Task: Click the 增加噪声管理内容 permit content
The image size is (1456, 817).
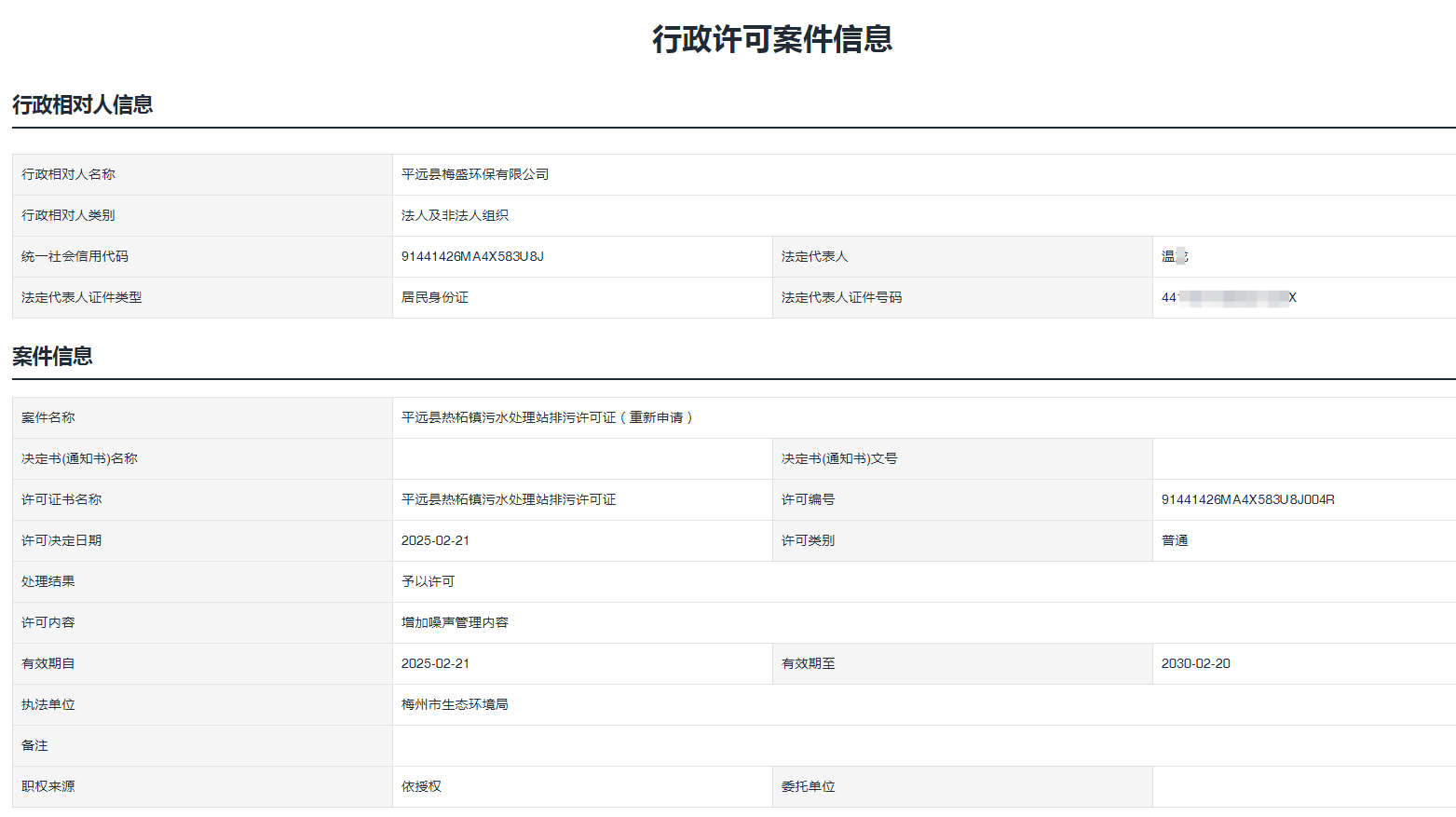Action: pyautogui.click(x=455, y=622)
